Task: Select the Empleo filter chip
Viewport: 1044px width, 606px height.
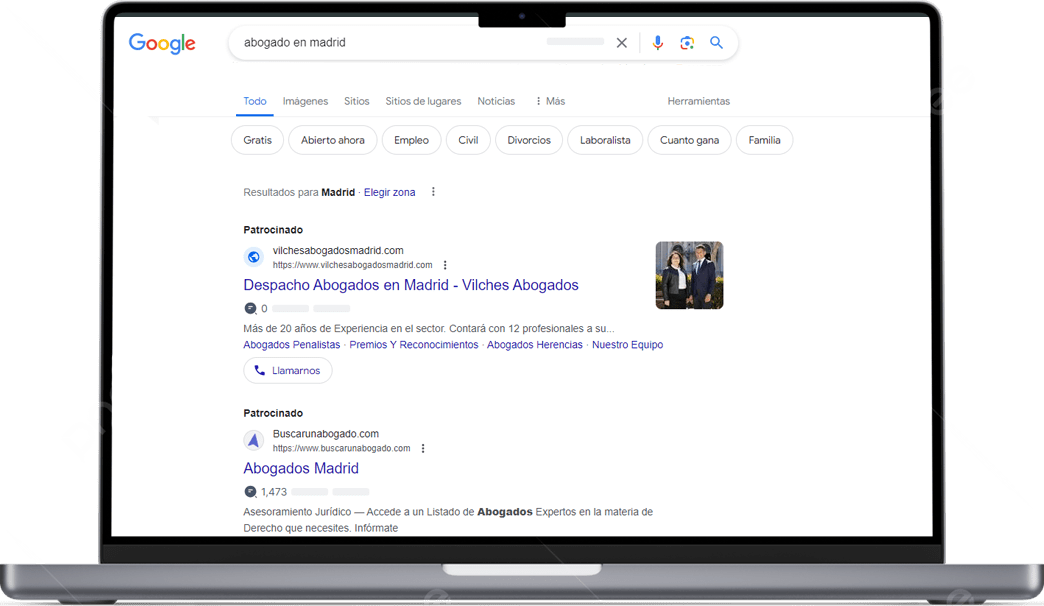Action: pyautogui.click(x=411, y=140)
